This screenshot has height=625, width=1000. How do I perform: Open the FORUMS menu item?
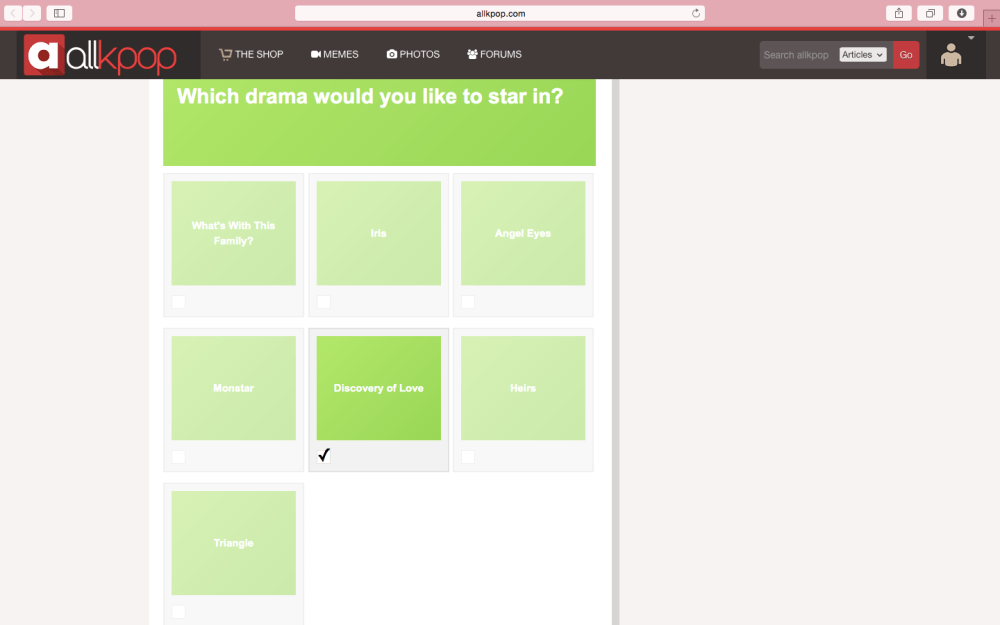click(494, 54)
